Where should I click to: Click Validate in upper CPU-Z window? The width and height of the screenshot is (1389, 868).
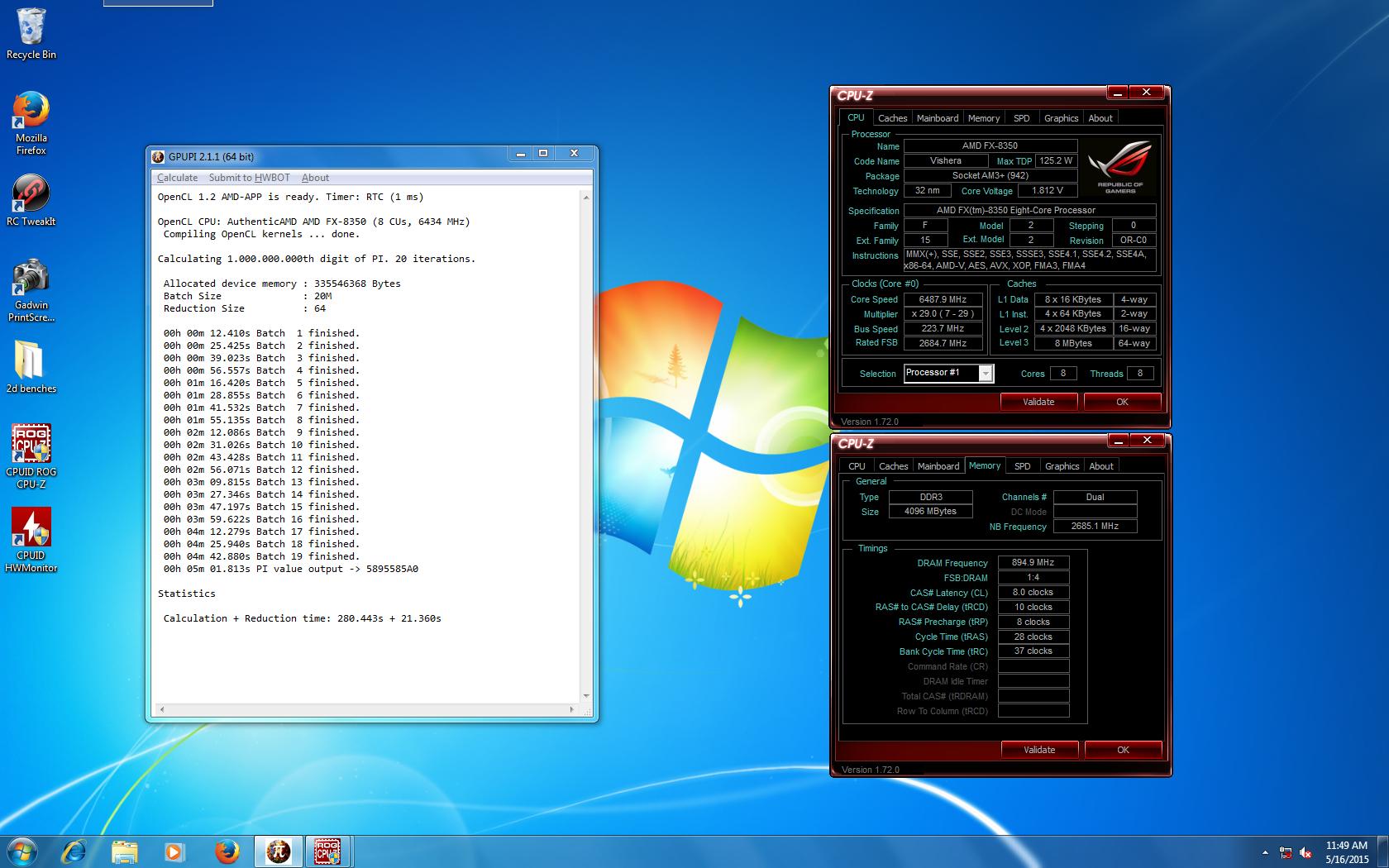click(1038, 402)
